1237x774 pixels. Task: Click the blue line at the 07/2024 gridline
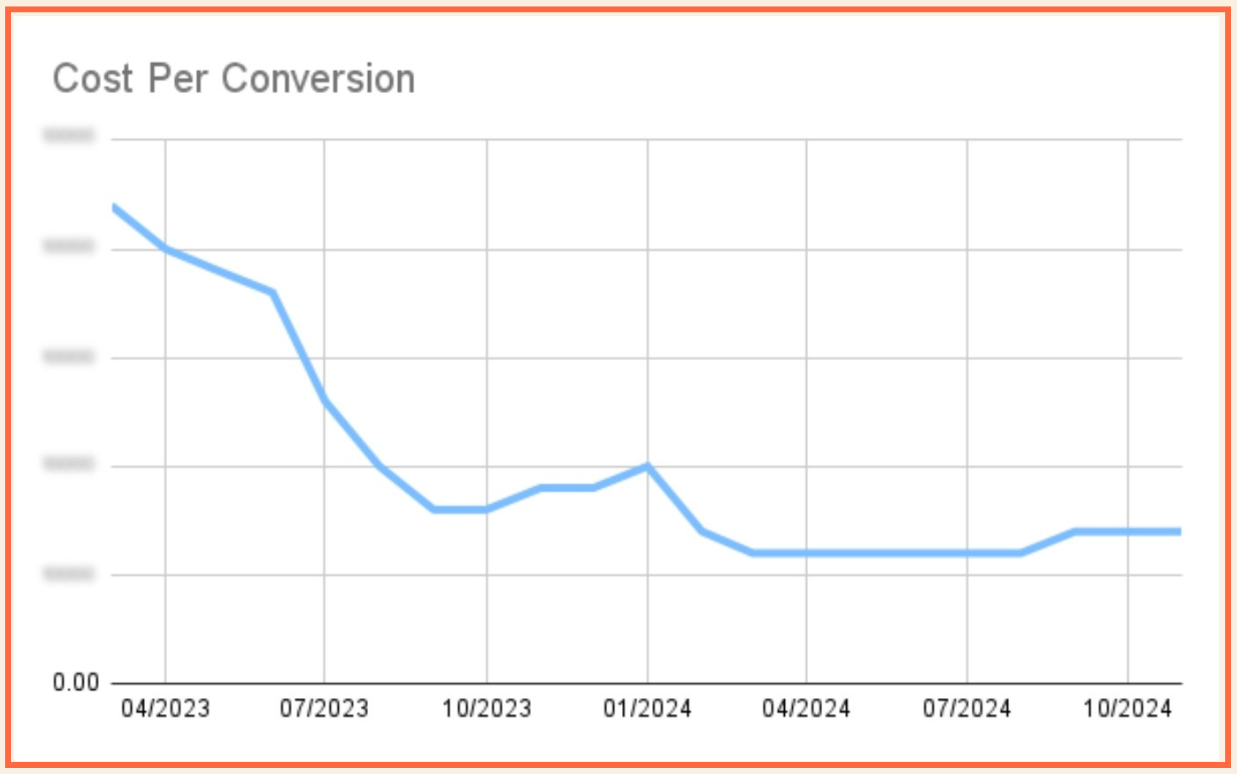tap(967, 553)
